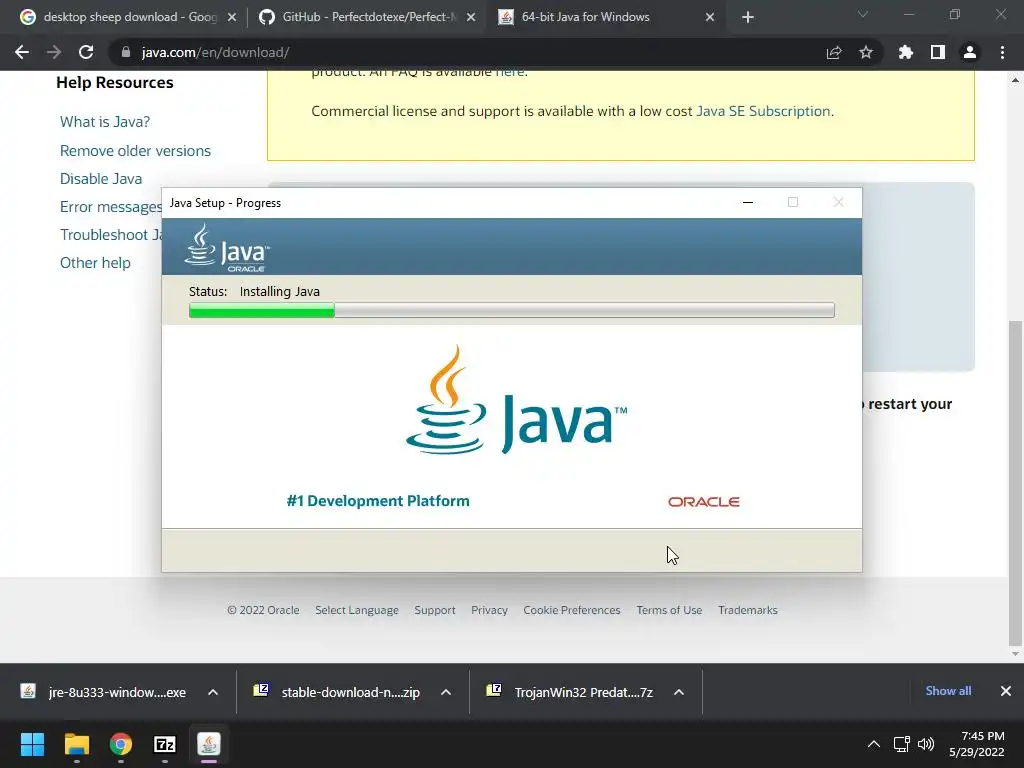Image resolution: width=1024 pixels, height=768 pixels.
Task: Click the Oracle logo in the installer
Action: click(x=703, y=502)
